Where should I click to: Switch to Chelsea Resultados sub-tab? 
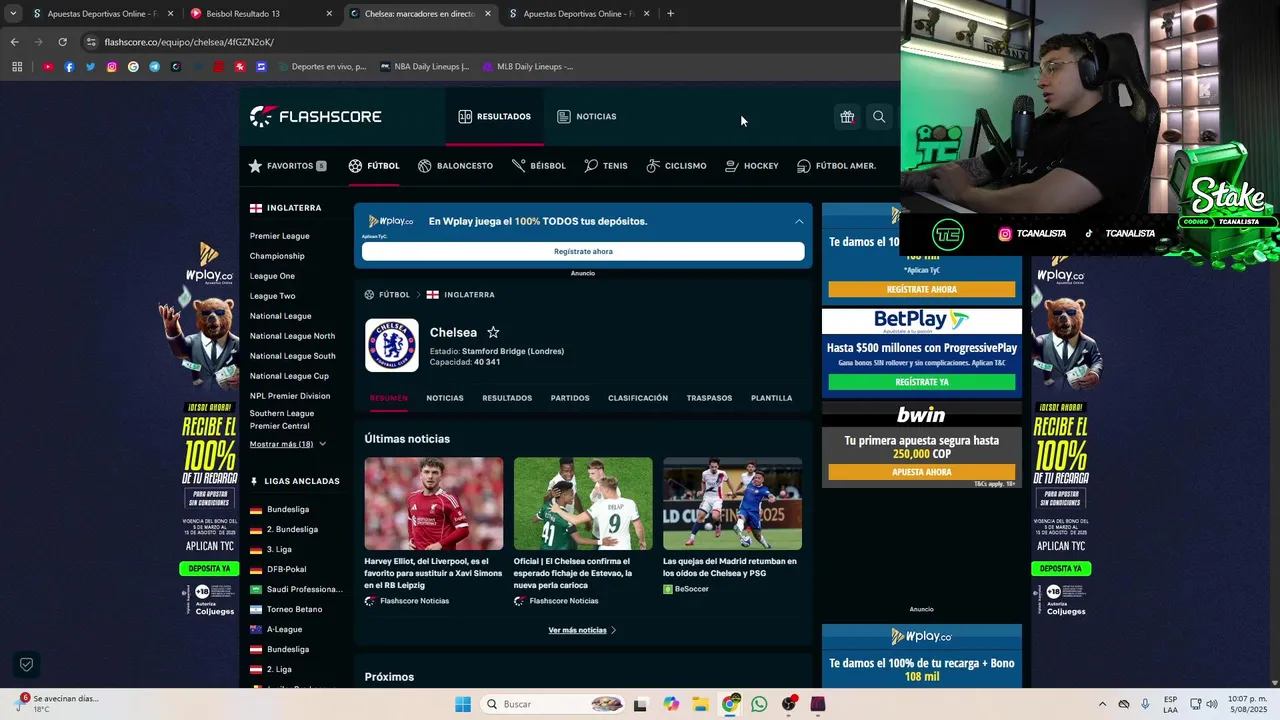(507, 398)
